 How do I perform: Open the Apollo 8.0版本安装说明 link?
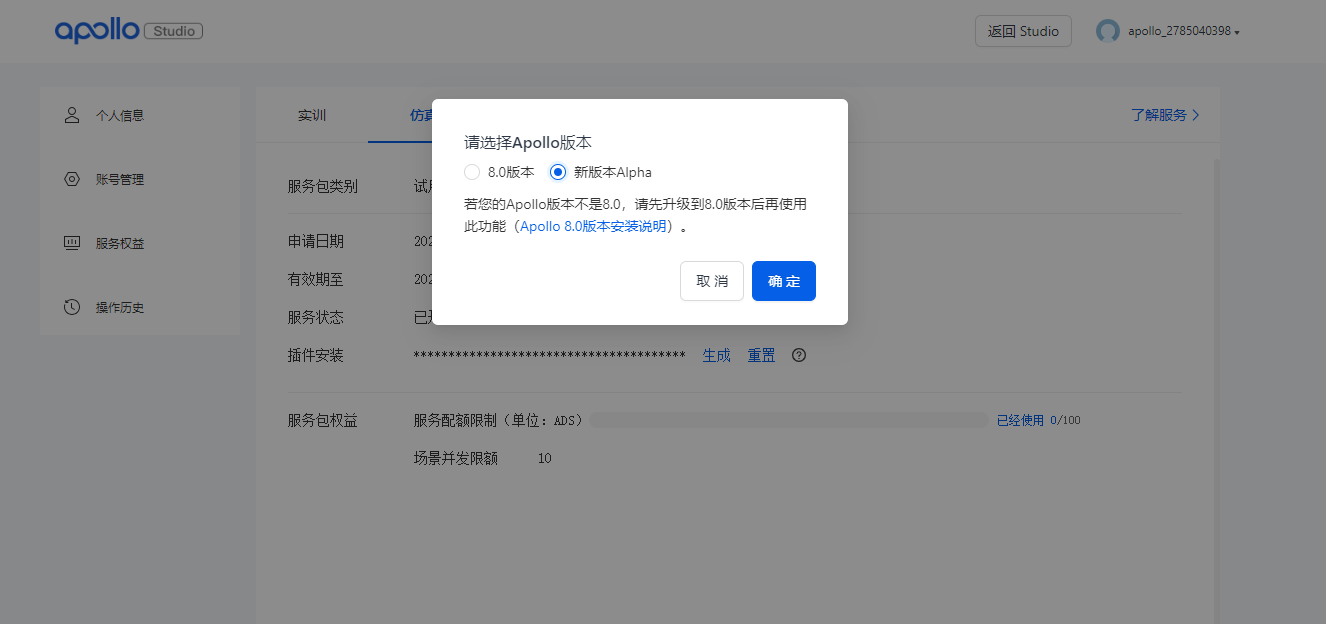coord(592,226)
